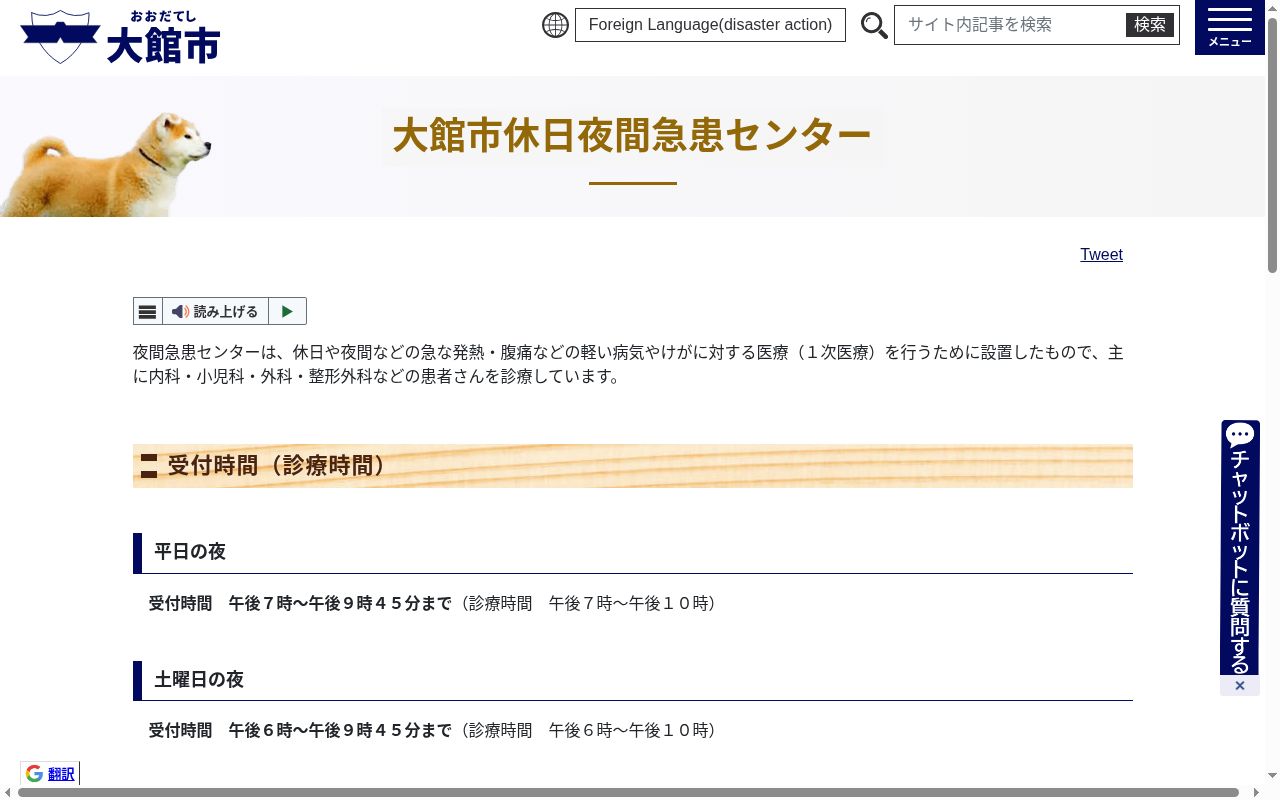
Task: Open the 大館市 city logo homepage
Action: (120, 37)
